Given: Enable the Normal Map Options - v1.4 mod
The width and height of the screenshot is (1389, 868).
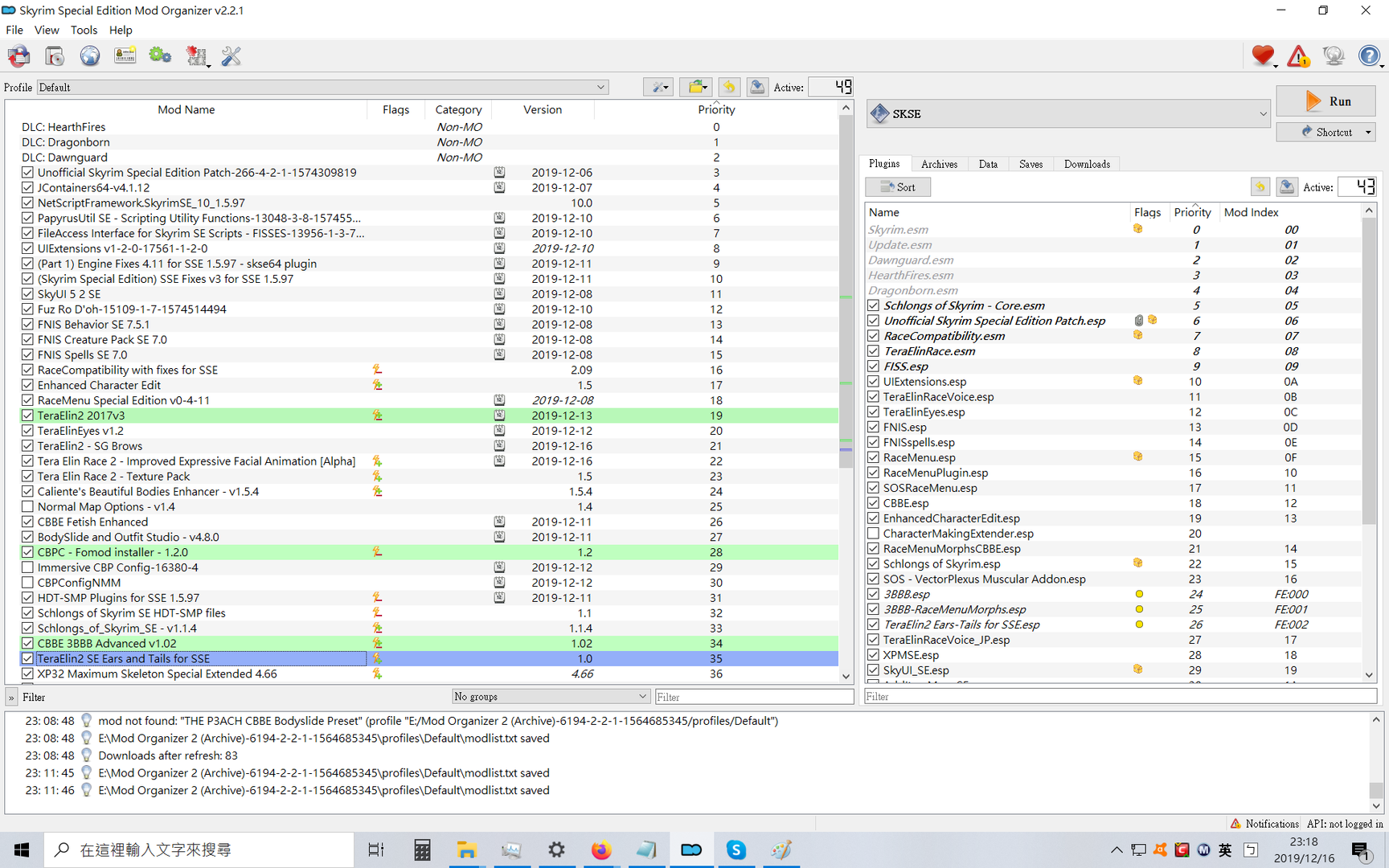Looking at the screenshot, I should [27, 506].
